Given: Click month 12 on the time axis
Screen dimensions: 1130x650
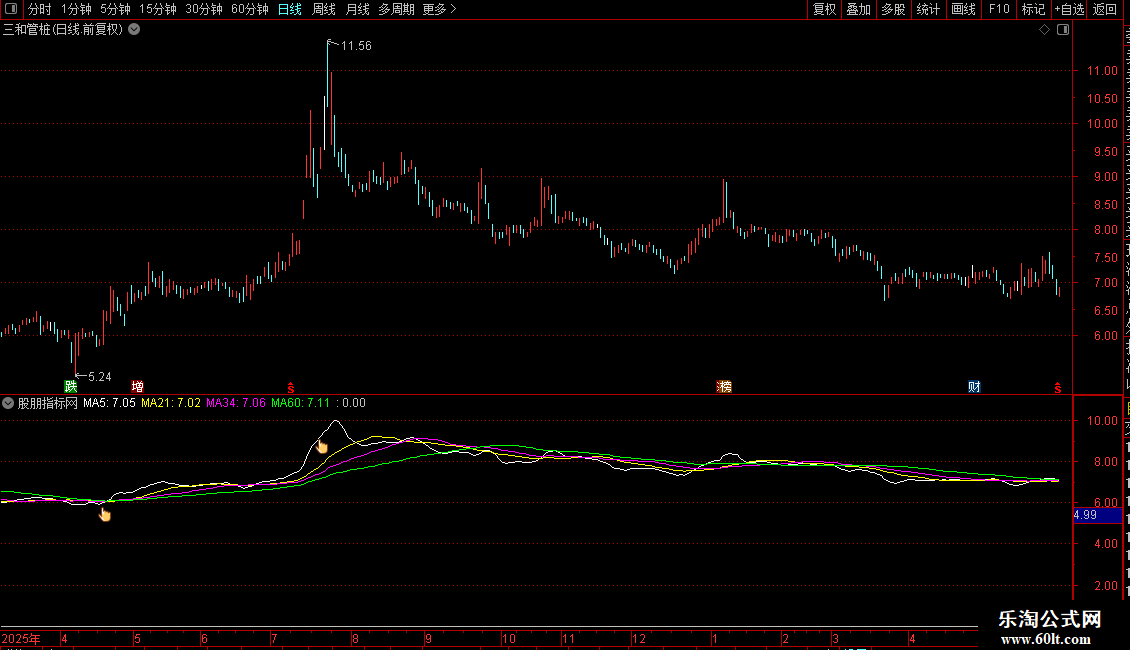Looking at the screenshot, I should pos(639,638).
